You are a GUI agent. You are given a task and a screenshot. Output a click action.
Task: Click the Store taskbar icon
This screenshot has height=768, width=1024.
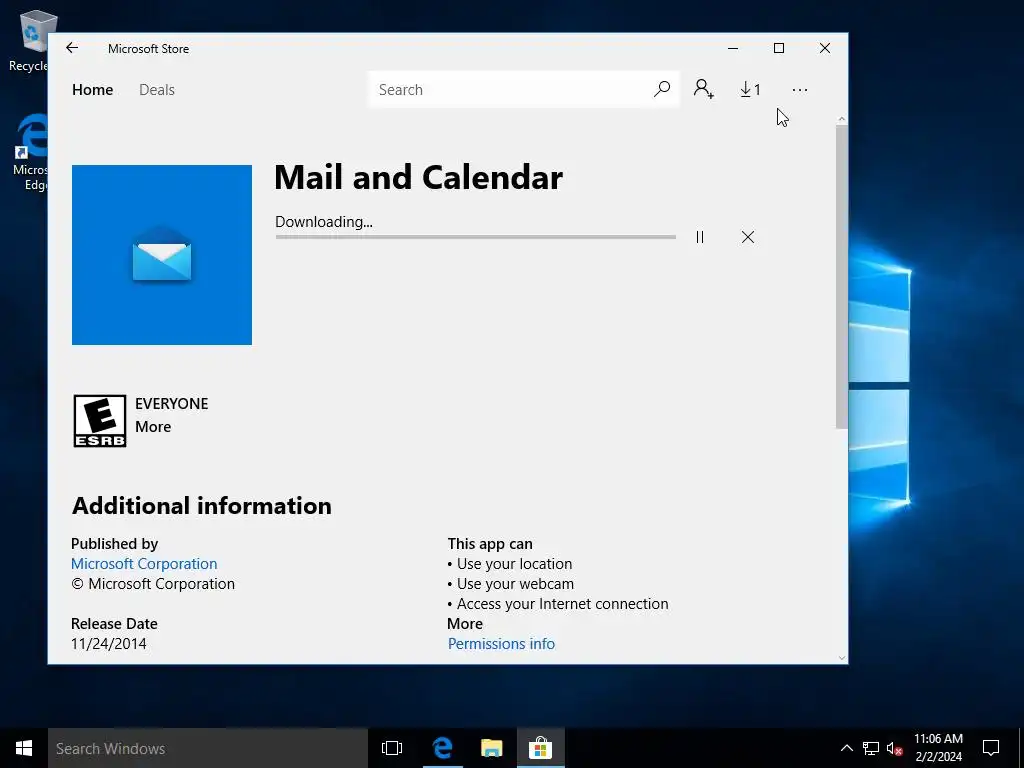[541, 748]
